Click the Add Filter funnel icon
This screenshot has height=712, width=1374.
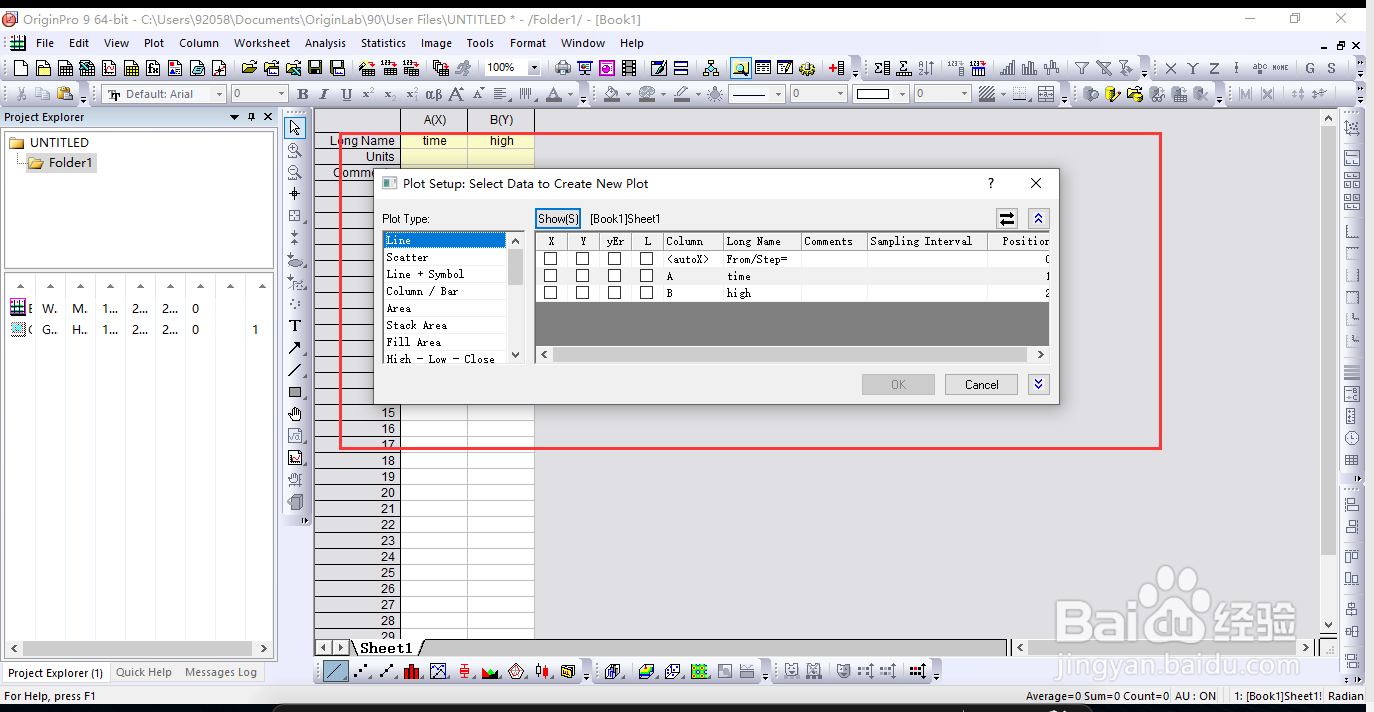1082,68
